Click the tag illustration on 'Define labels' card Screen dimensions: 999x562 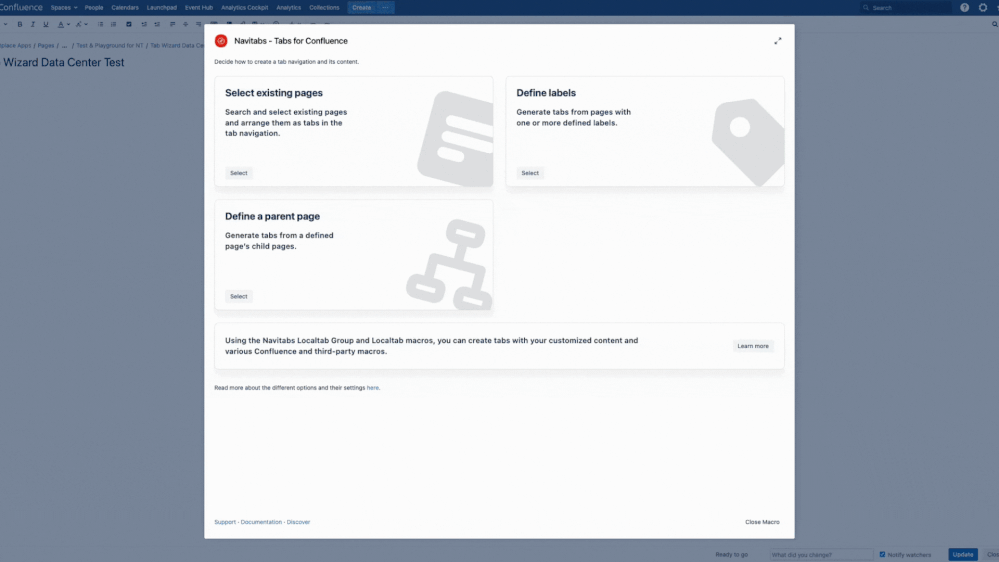748,141
